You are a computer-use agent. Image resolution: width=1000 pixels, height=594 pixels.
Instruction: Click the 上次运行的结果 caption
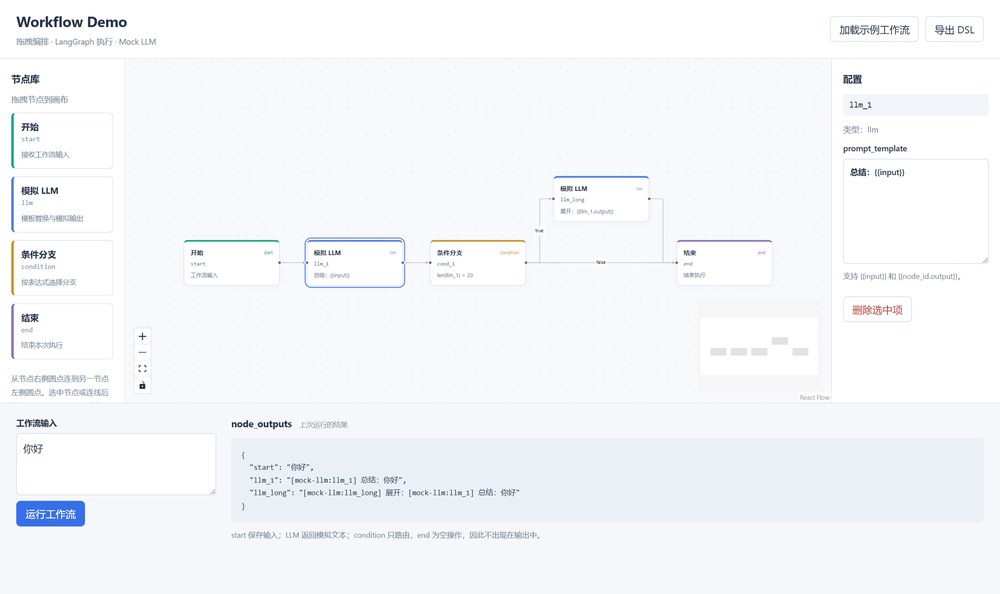point(323,425)
